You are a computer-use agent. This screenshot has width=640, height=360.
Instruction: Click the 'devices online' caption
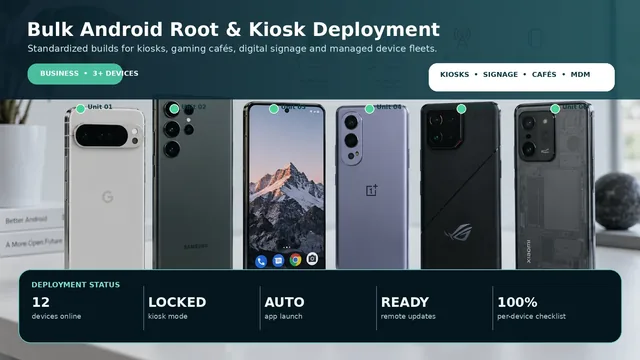pyautogui.click(x=56, y=316)
